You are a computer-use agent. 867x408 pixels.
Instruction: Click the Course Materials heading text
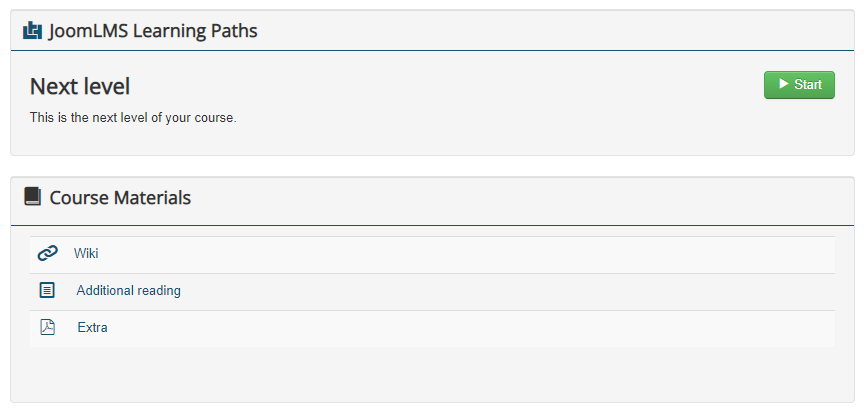pos(120,197)
